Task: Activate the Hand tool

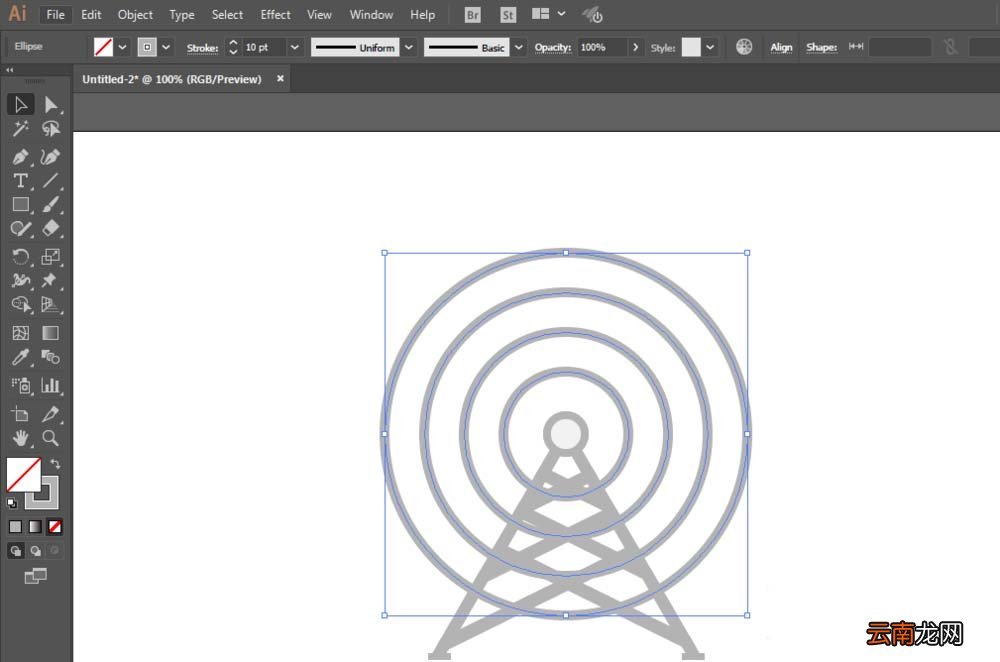Action: point(20,438)
